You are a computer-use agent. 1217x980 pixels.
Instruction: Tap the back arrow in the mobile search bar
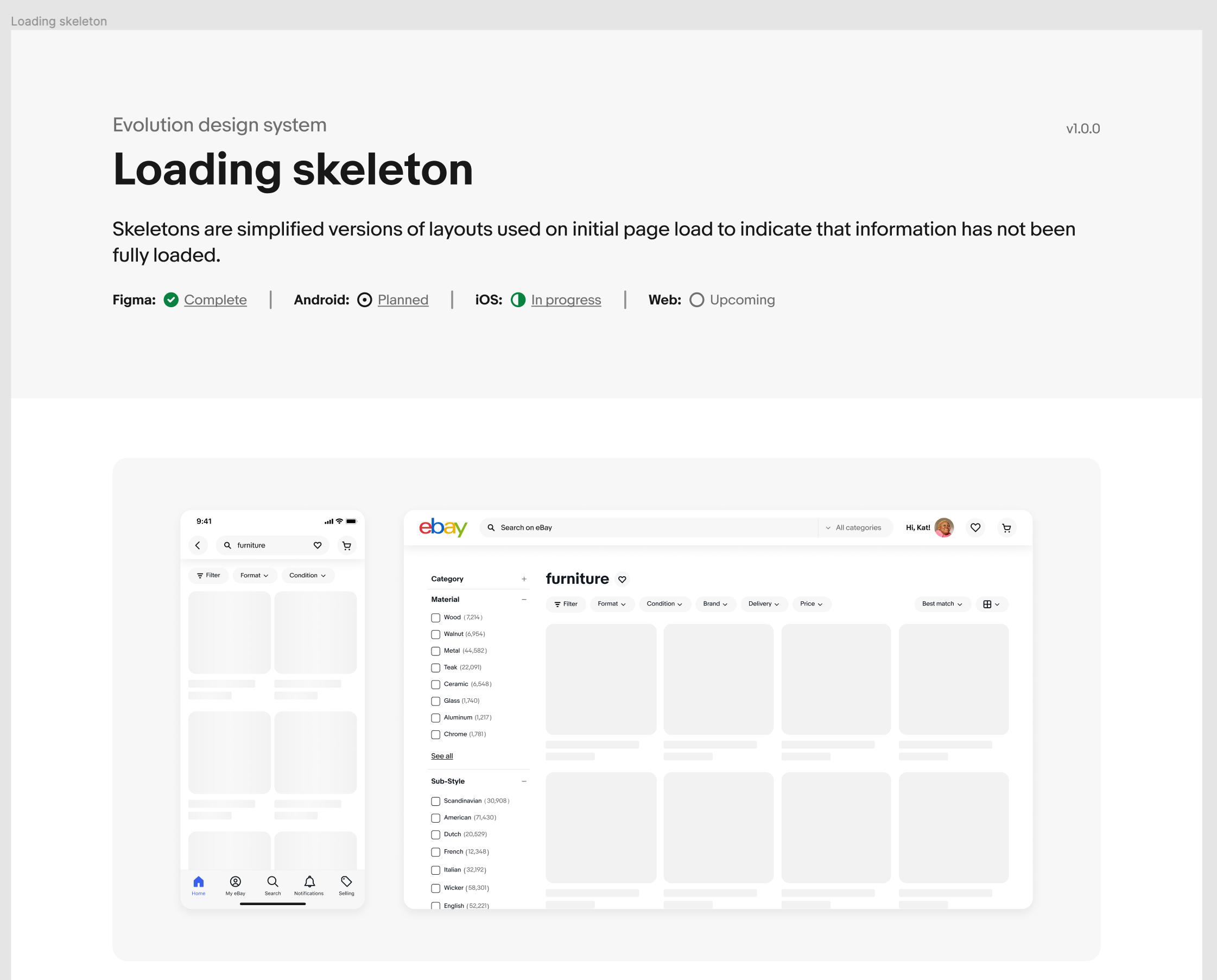click(198, 545)
